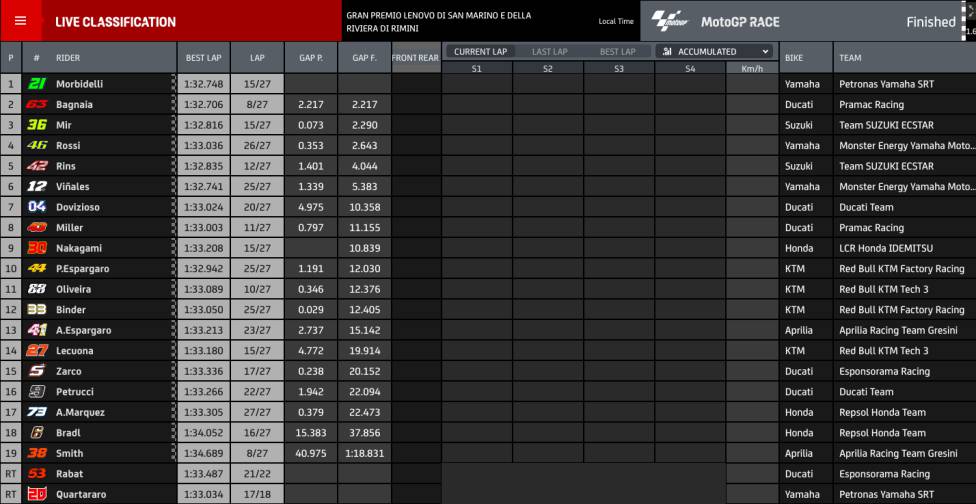Click Bagnaia's number 63 badge
This screenshot has height=504, width=976.
(37, 105)
